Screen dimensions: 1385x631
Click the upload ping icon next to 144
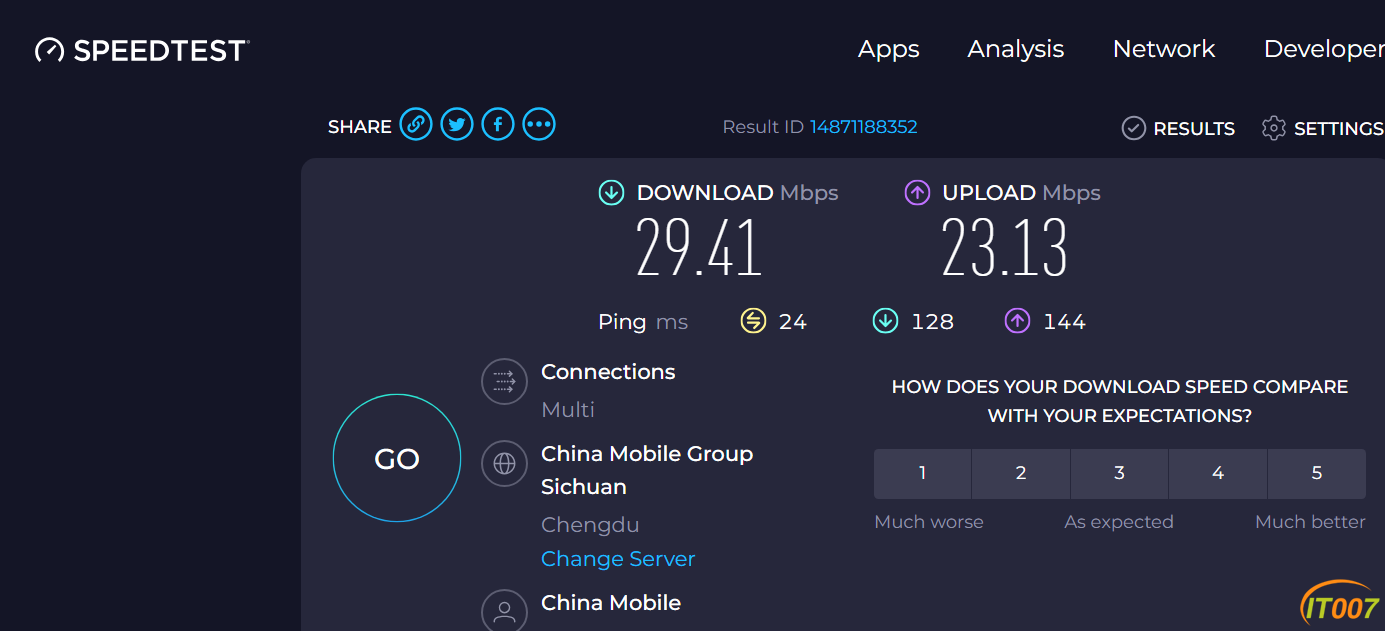point(1017,321)
